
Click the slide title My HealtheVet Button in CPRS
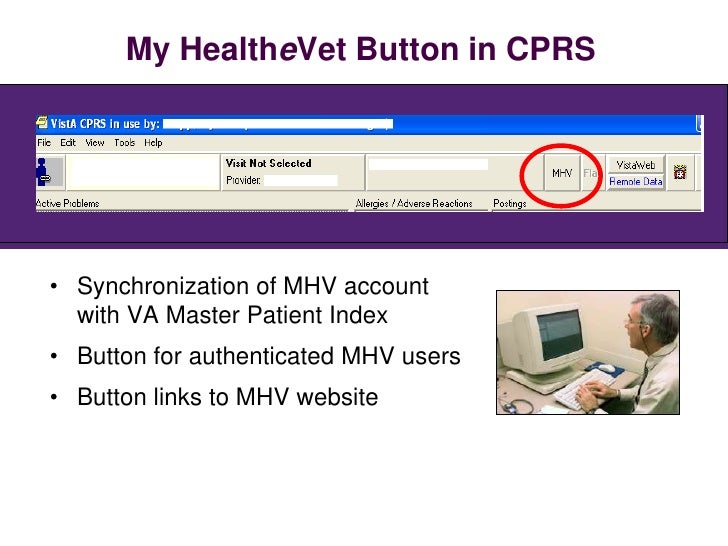click(361, 49)
